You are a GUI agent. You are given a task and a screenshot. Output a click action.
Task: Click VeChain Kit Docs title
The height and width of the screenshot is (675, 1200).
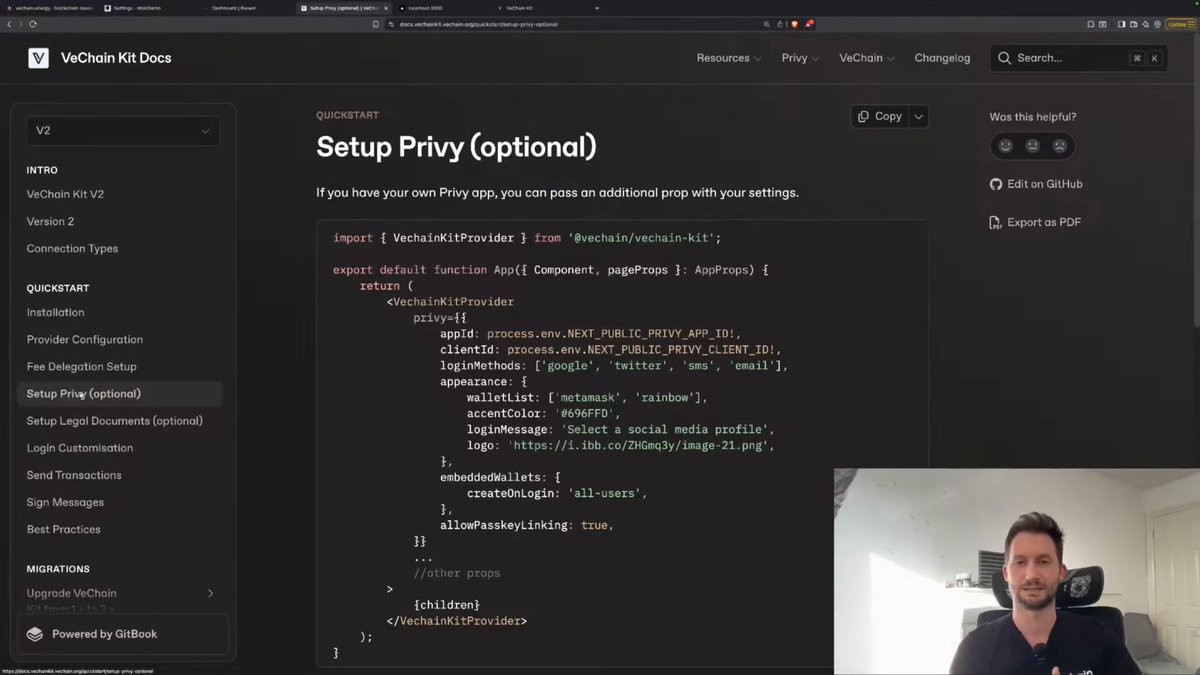point(116,58)
